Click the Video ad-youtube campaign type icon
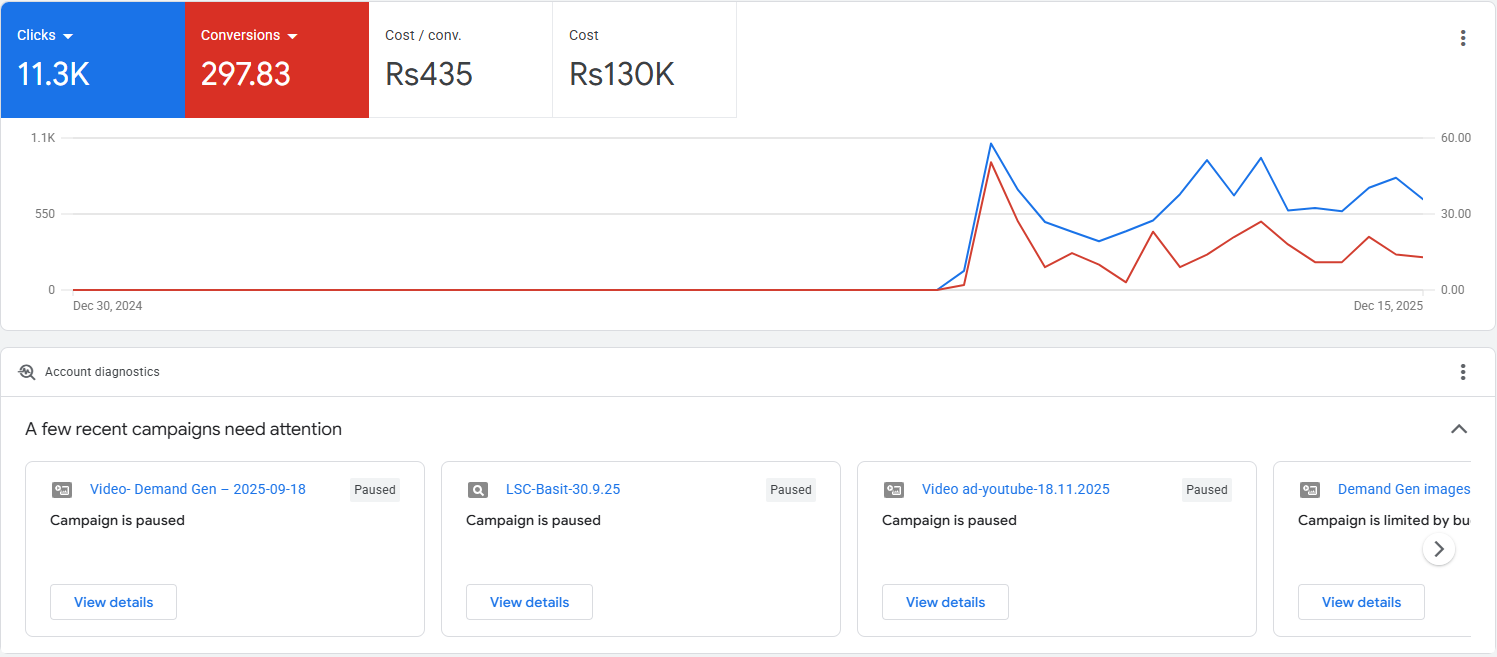The height and width of the screenshot is (657, 1497). coord(894,490)
